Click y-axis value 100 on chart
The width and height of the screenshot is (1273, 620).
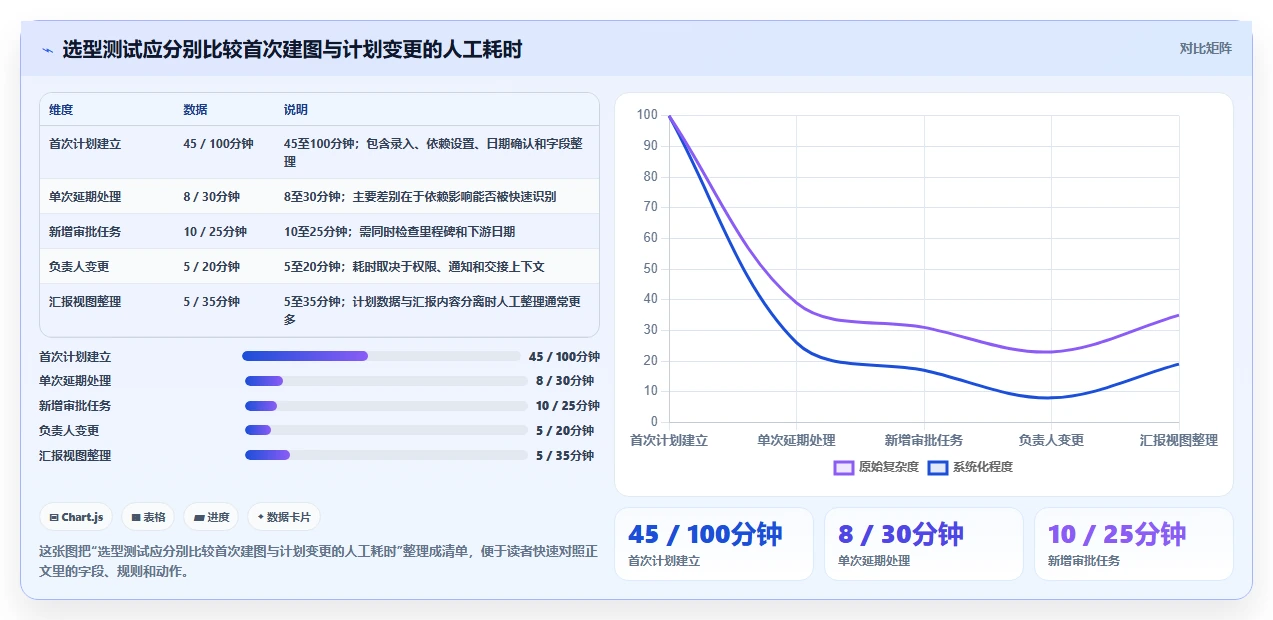647,115
